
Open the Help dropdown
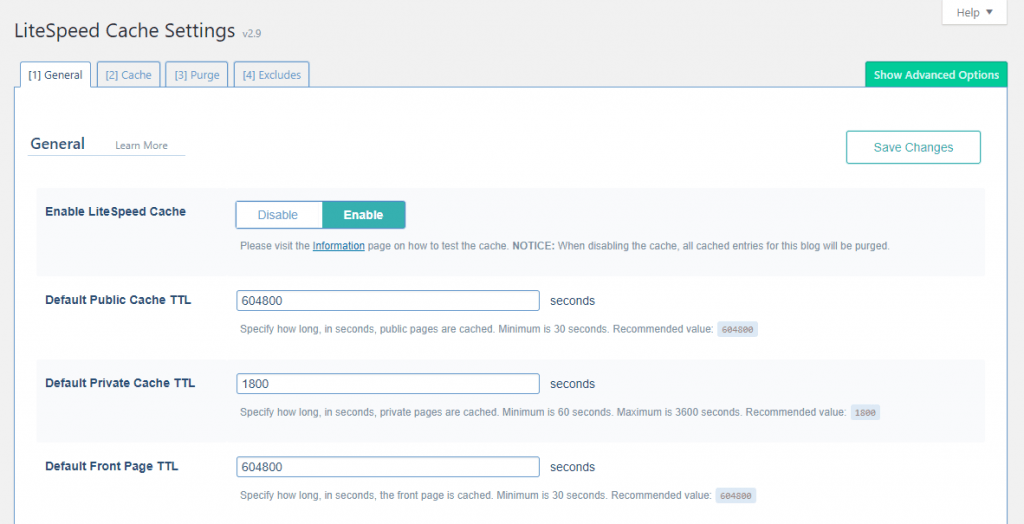click(974, 13)
